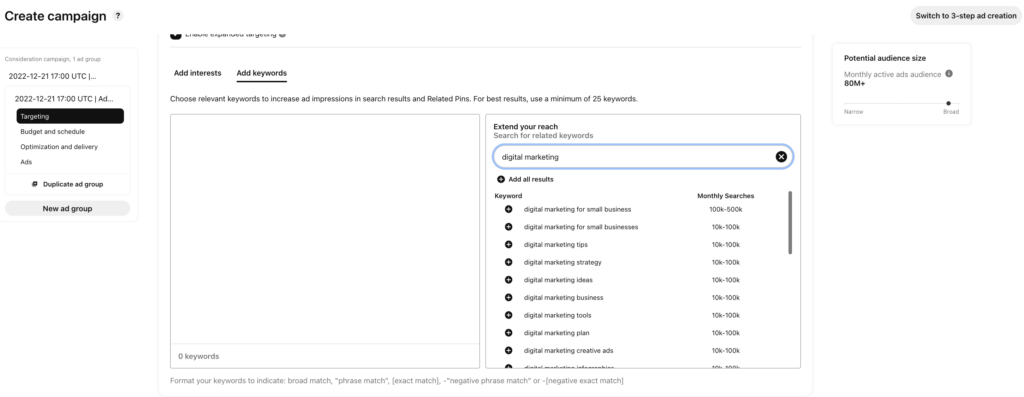
Task: Open the Create campaign help question-mark icon
Action: point(118,16)
